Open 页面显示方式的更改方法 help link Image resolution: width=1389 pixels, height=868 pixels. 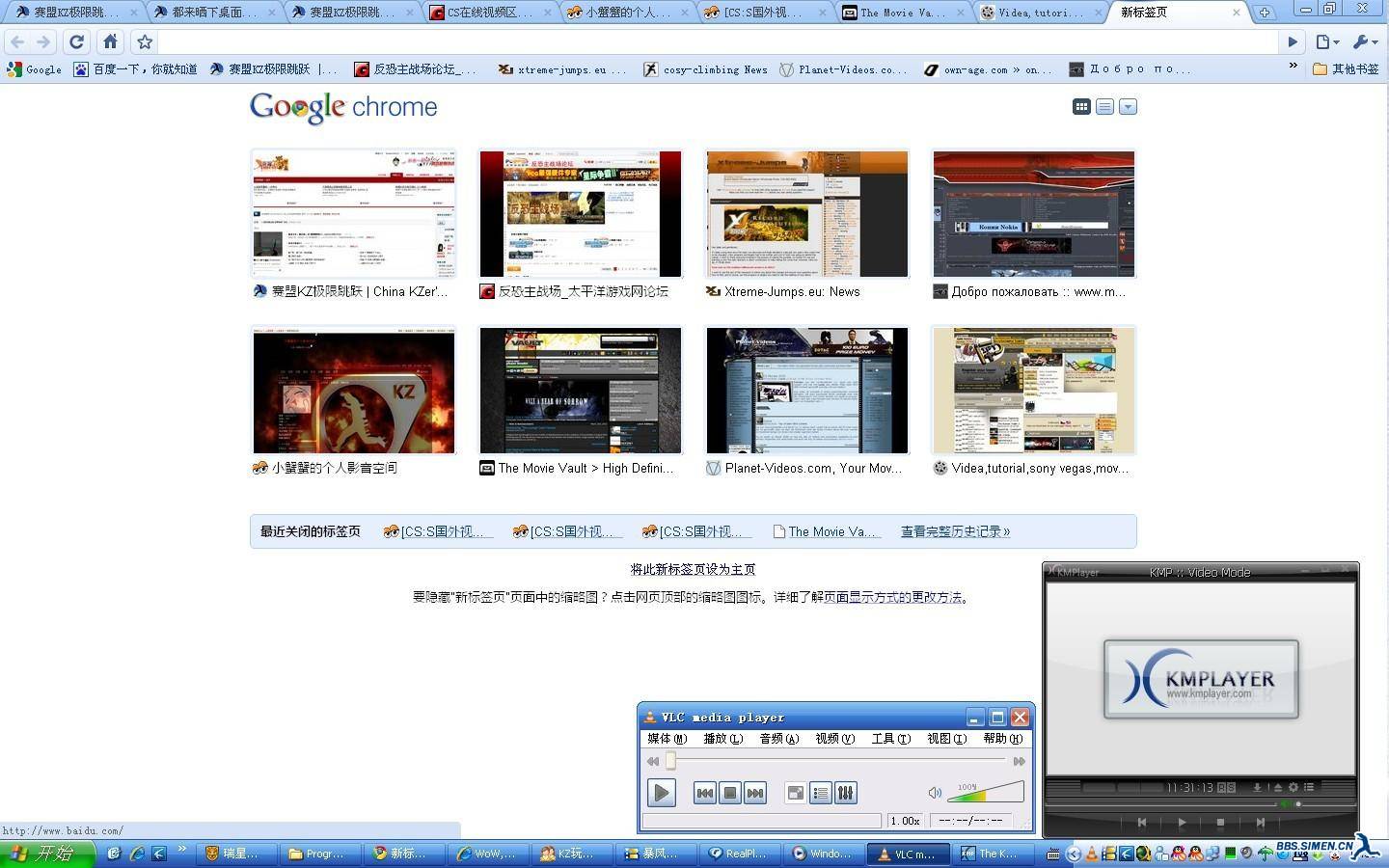tap(892, 597)
